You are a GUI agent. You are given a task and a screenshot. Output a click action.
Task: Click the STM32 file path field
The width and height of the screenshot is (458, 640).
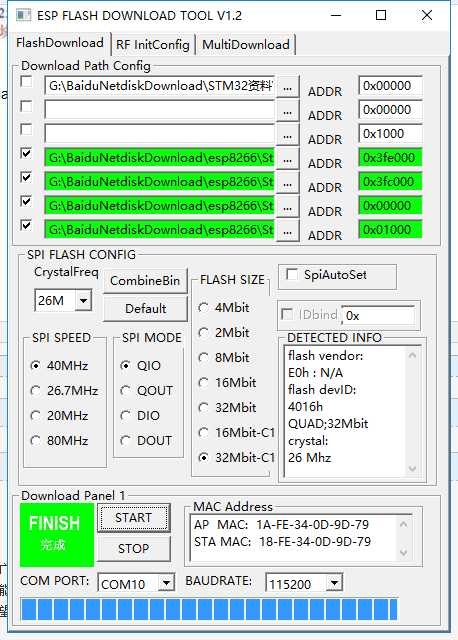tap(160, 86)
